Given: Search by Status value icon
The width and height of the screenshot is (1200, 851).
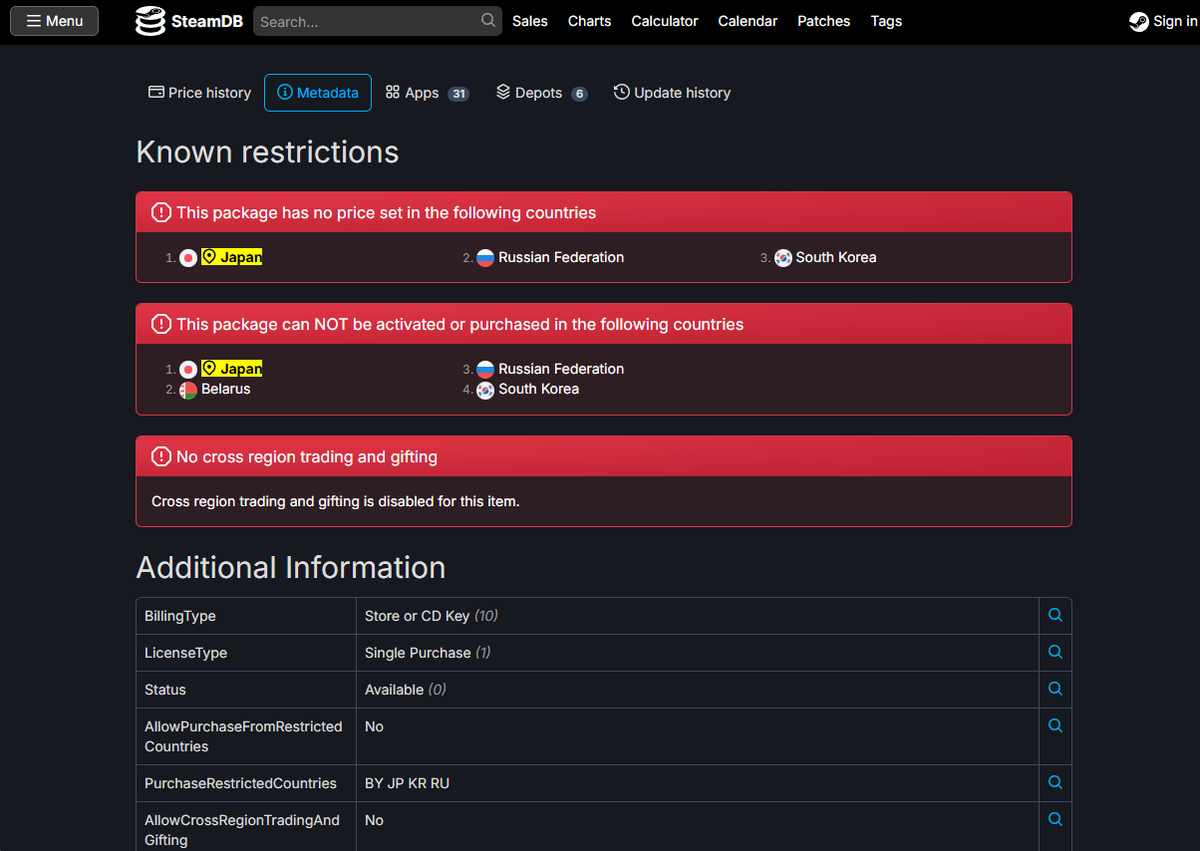Looking at the screenshot, I should 1055,689.
